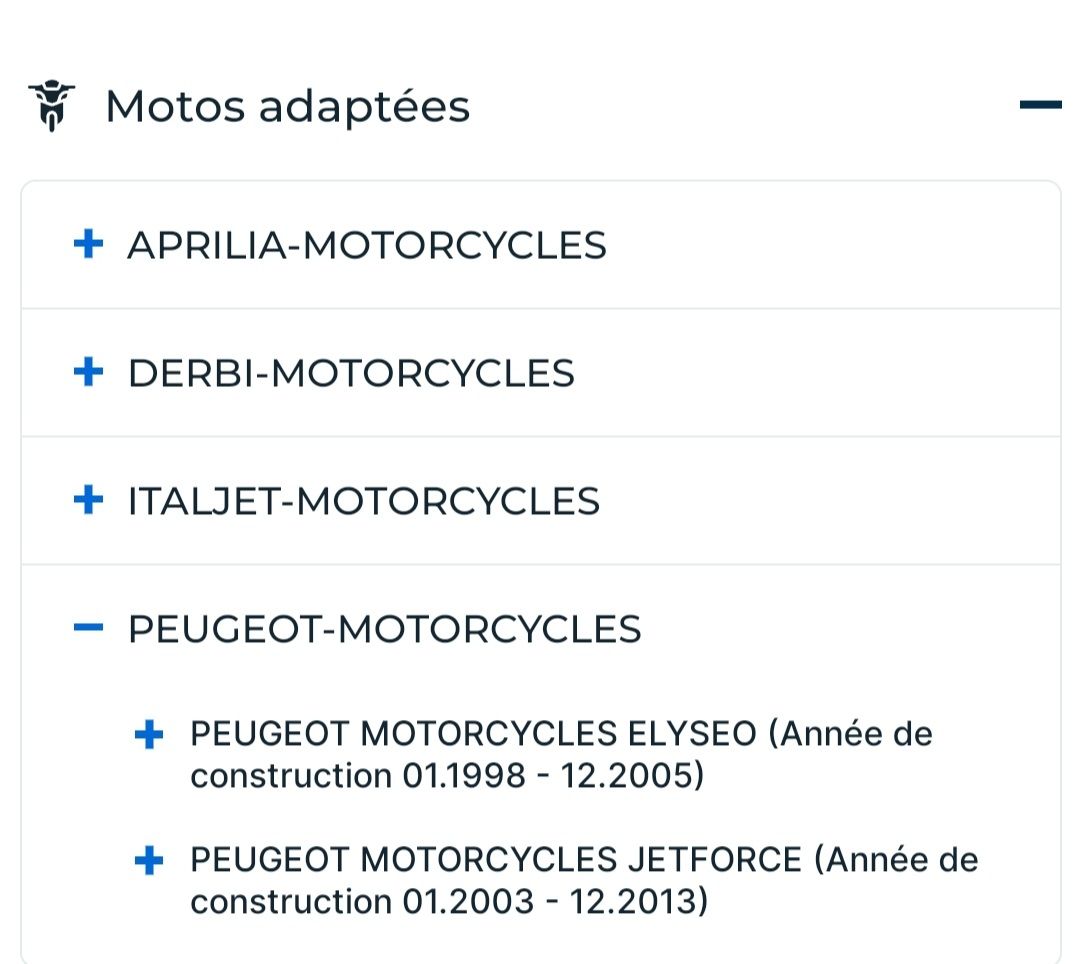Viewport: 1080px width, 964px height.
Task: Expand ITALJET-MOTORCYCLES using its plus icon
Action: coord(89,500)
